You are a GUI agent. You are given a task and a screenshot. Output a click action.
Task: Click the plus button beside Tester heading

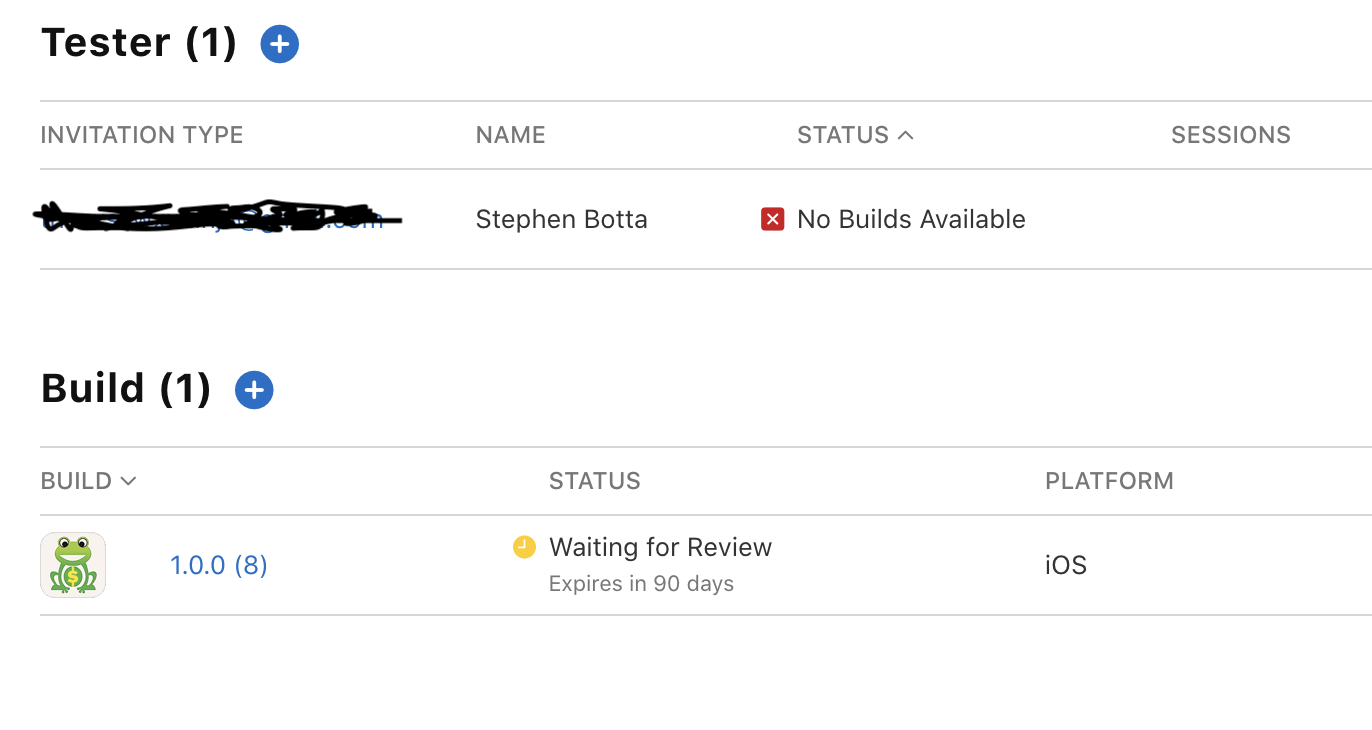tap(280, 44)
